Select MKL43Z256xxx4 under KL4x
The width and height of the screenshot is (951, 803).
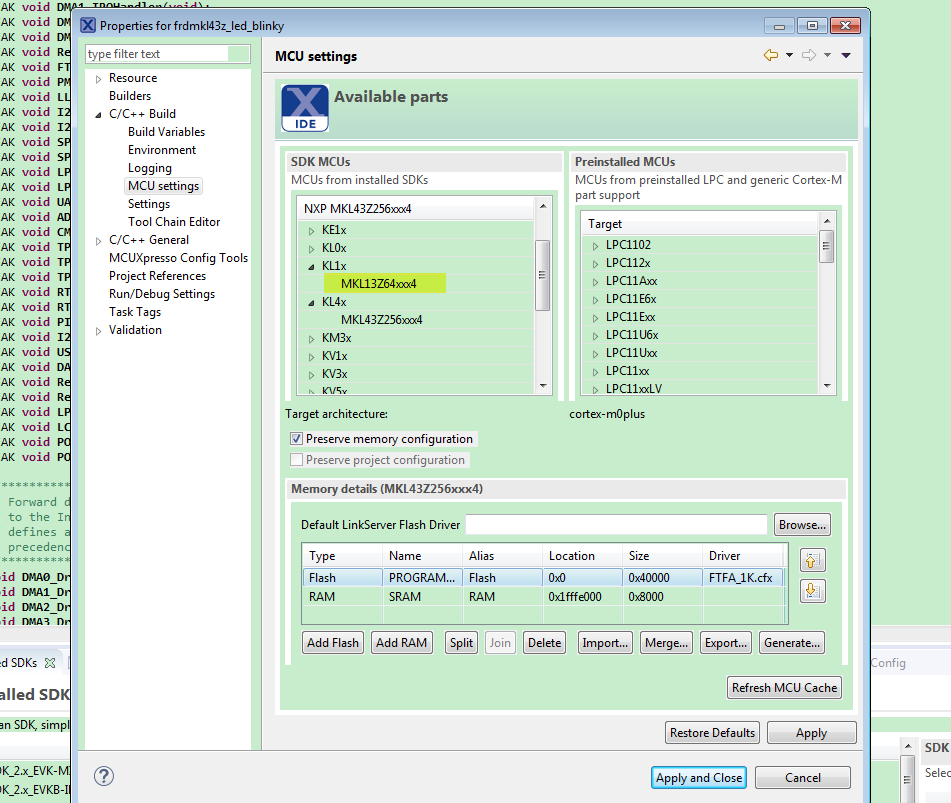click(x=381, y=320)
